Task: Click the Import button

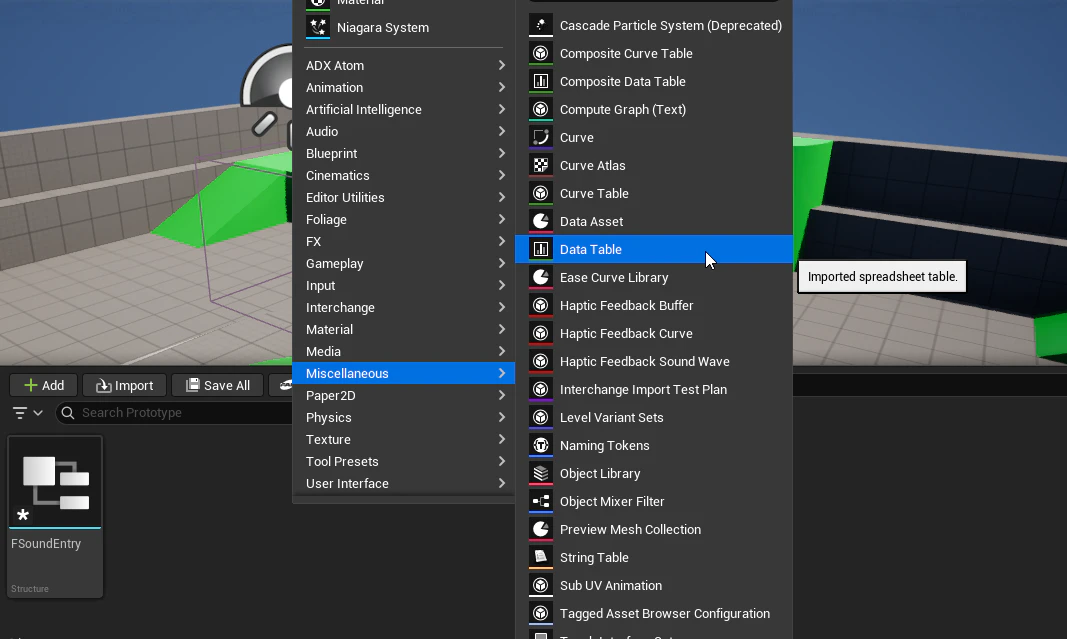Action: 125,385
